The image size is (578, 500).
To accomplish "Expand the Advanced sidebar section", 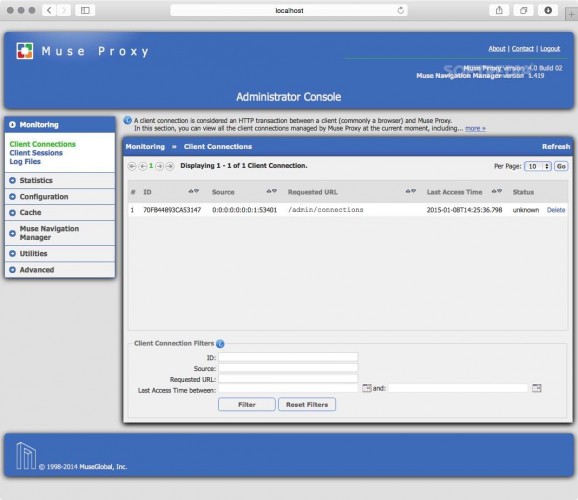I will 60,270.
